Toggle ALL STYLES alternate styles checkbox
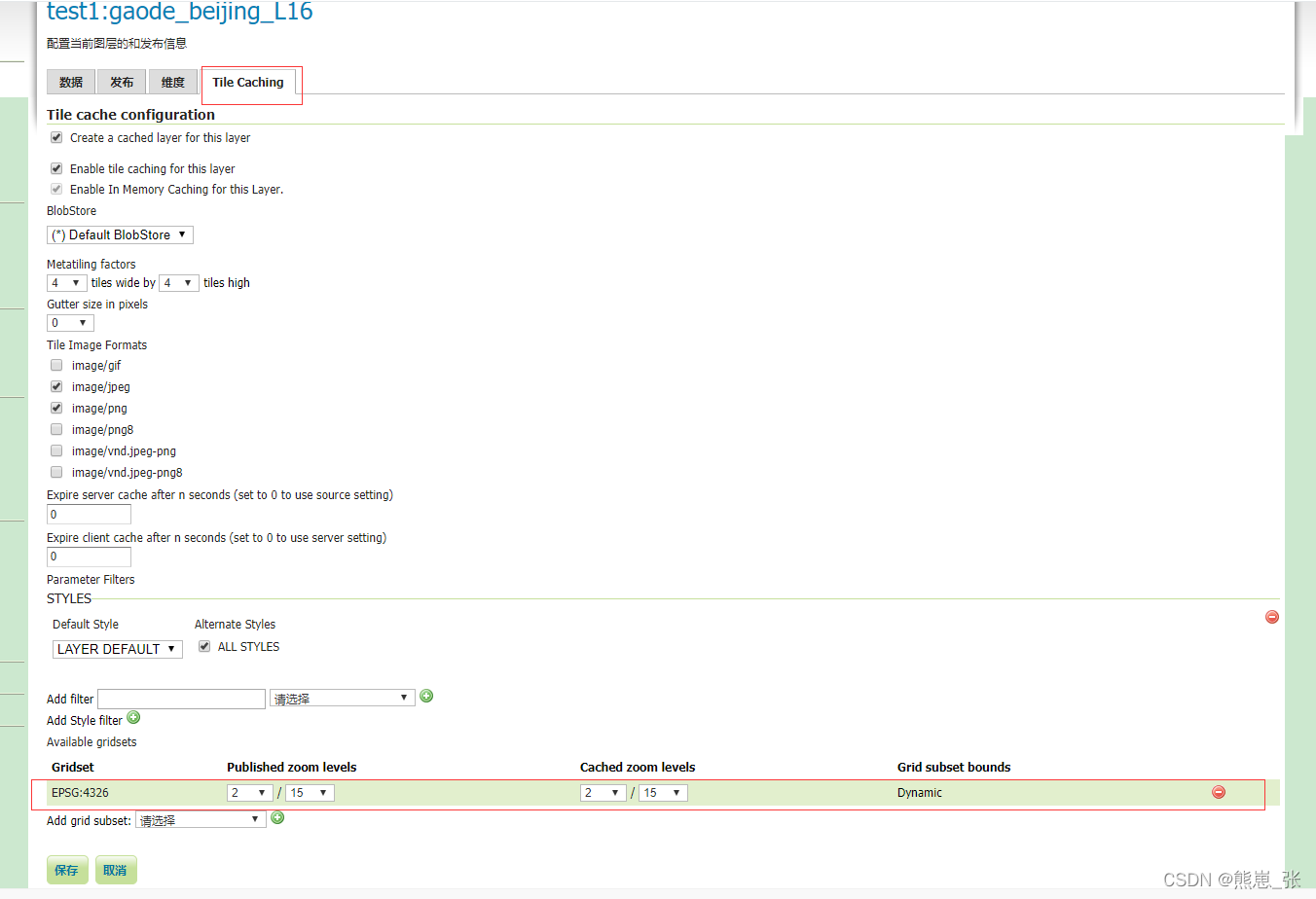Image resolution: width=1316 pixels, height=899 pixels. click(x=204, y=646)
